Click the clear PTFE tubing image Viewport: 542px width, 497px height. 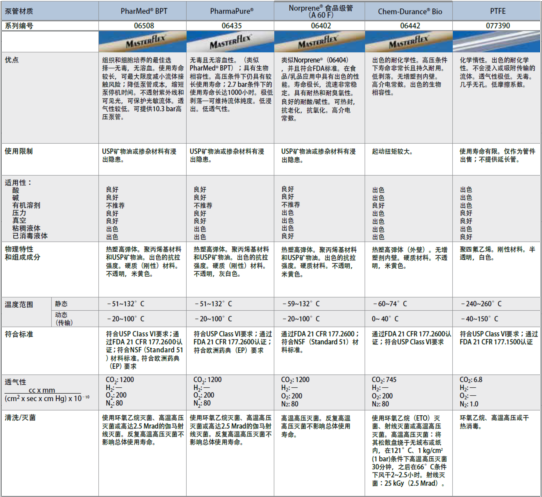[x=497, y=41]
